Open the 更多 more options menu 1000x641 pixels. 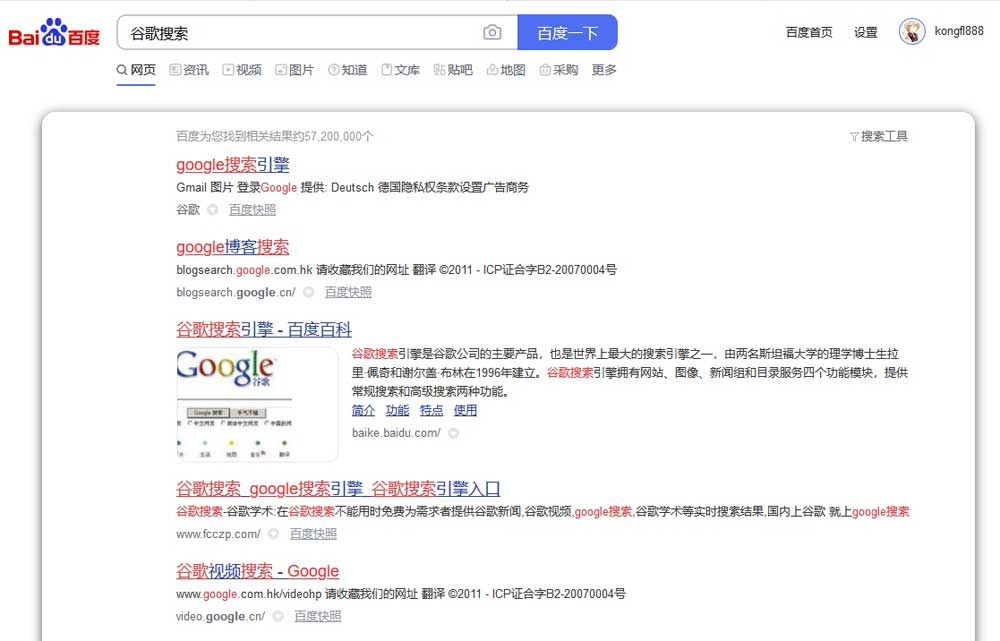point(603,69)
